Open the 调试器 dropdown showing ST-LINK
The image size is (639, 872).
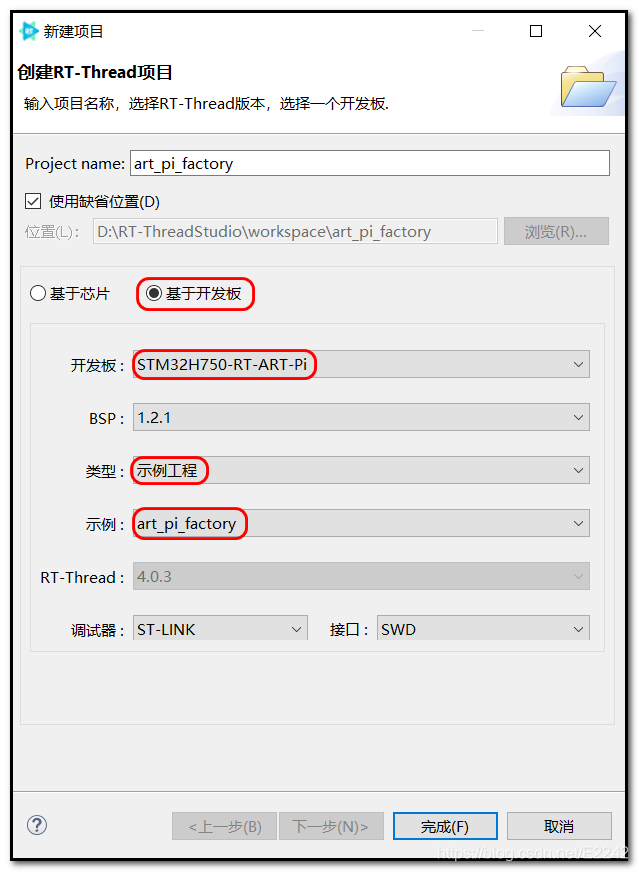(220, 628)
